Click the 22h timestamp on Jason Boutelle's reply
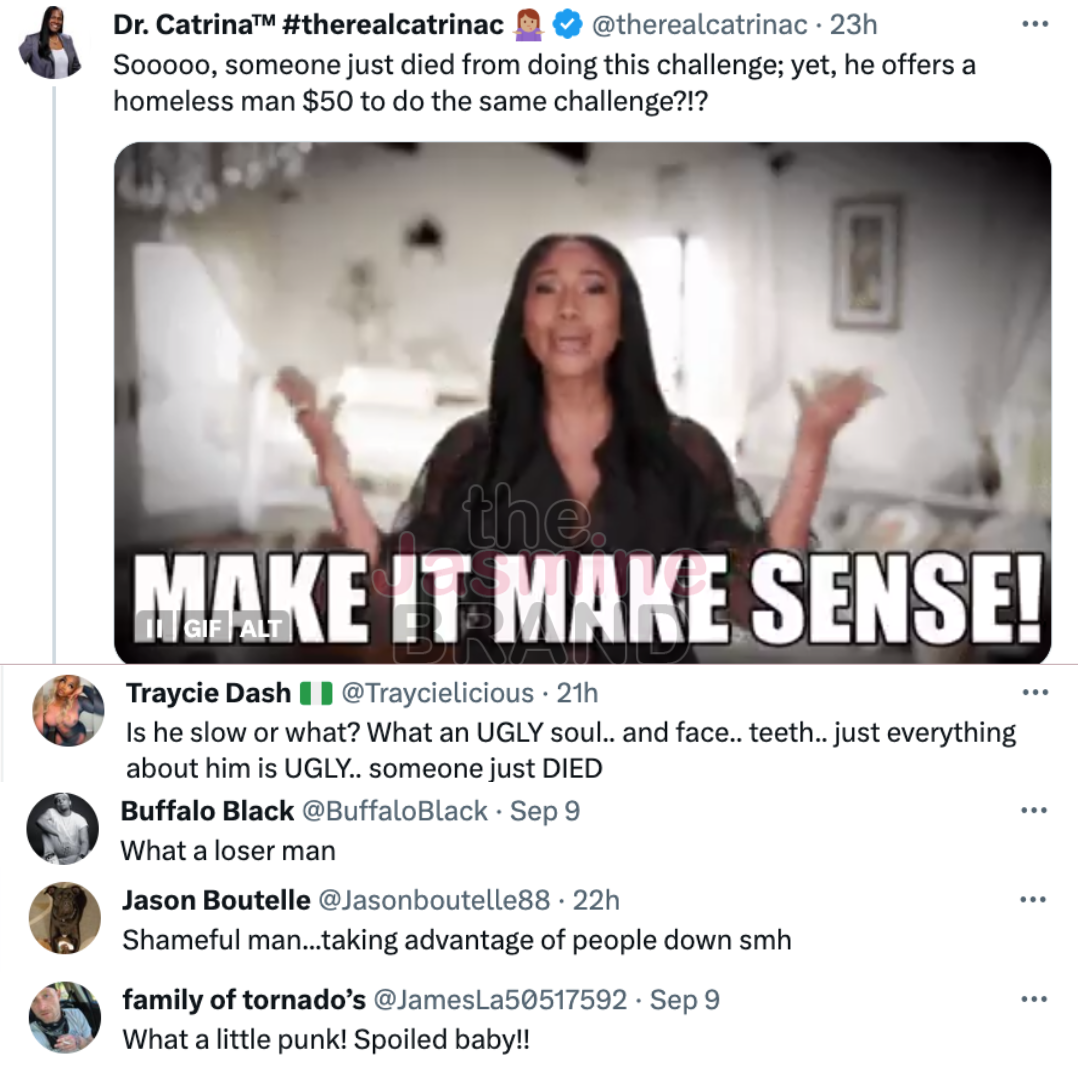Viewport: 1080px width, 1080px height. [x=596, y=900]
